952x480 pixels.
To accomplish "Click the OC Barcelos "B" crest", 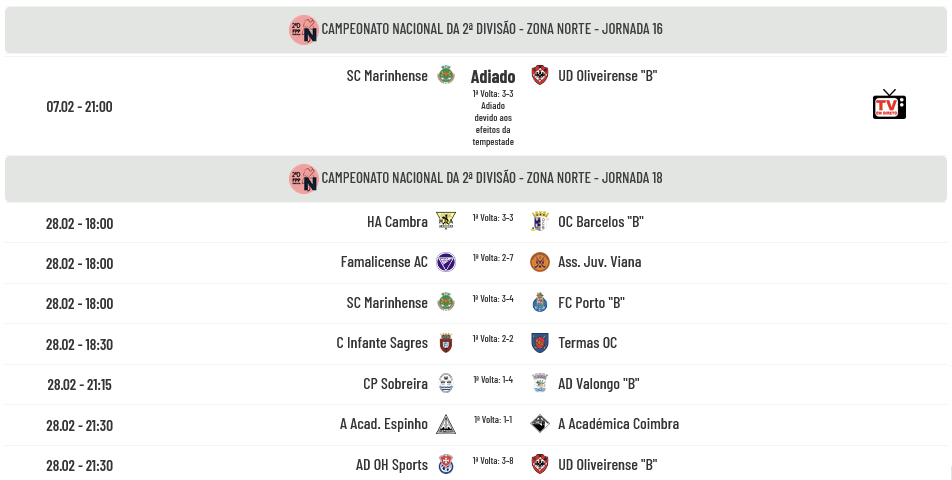I will pos(540,222).
